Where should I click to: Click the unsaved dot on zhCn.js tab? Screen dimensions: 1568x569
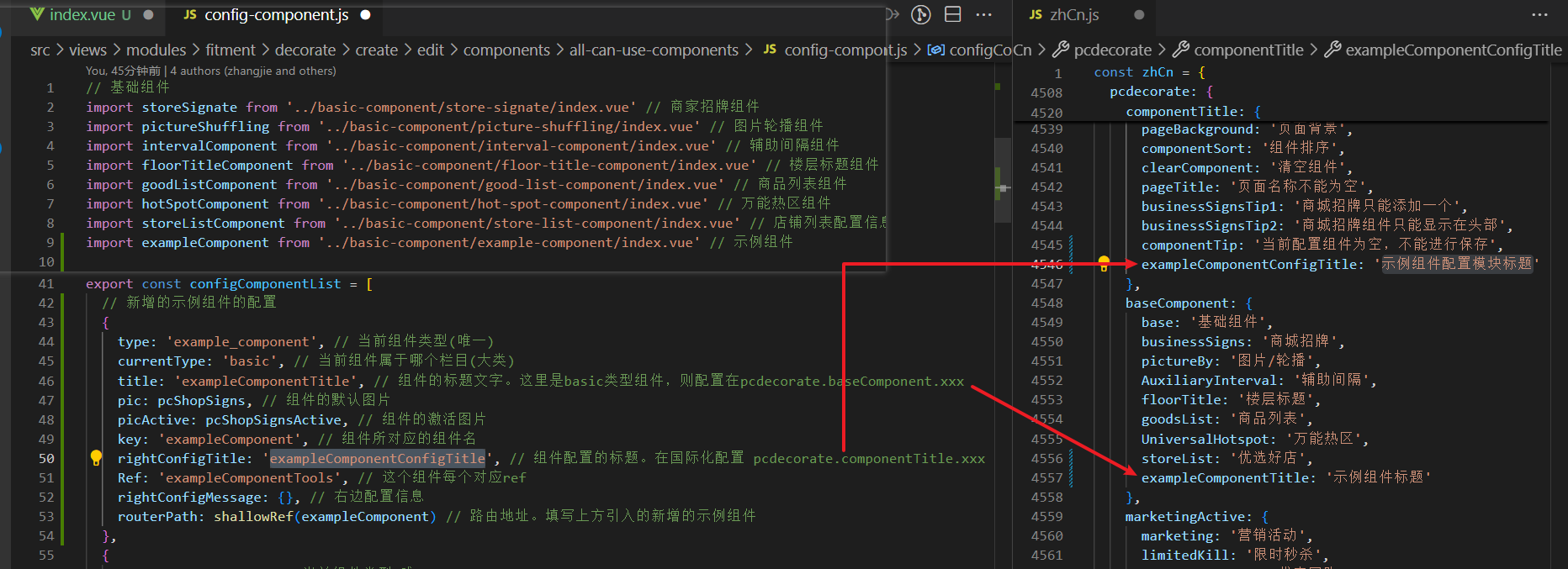pyautogui.click(x=1139, y=14)
